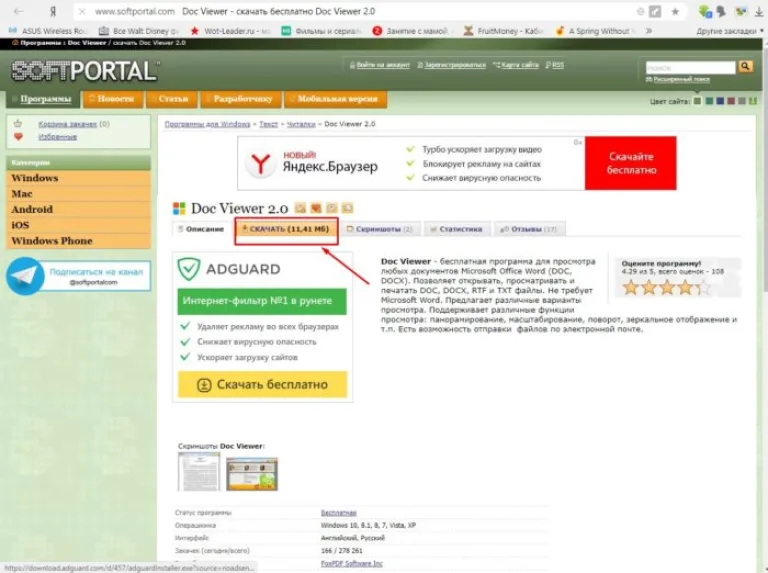
Task: Click the Windows logo beside Doc Viewer title
Action: click(x=179, y=209)
